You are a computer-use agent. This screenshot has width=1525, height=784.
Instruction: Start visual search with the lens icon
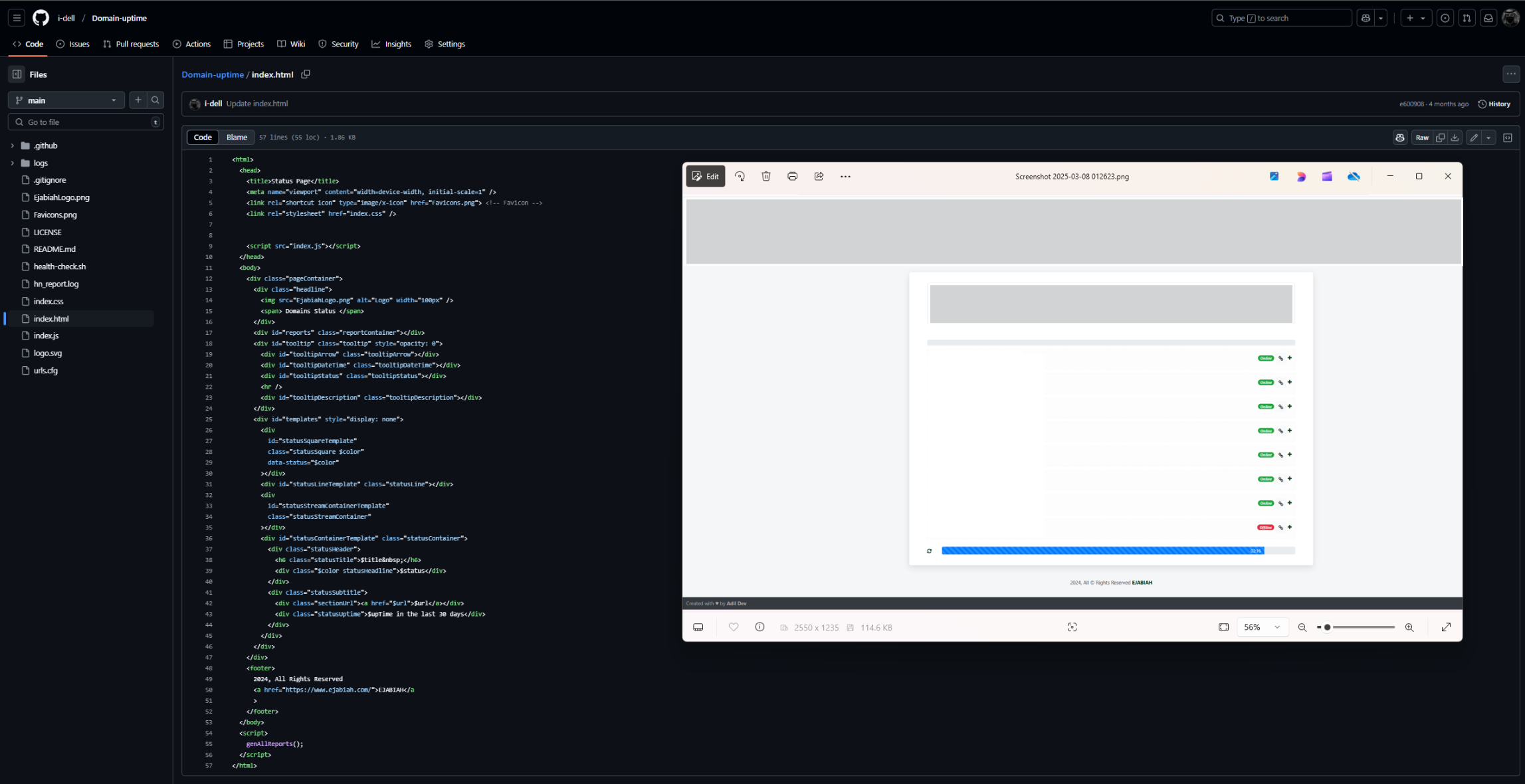click(1072, 627)
